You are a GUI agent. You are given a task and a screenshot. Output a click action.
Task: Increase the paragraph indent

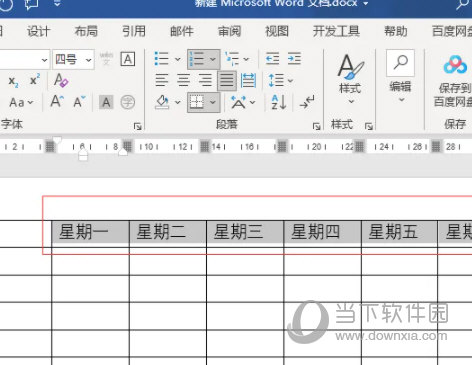294,59
